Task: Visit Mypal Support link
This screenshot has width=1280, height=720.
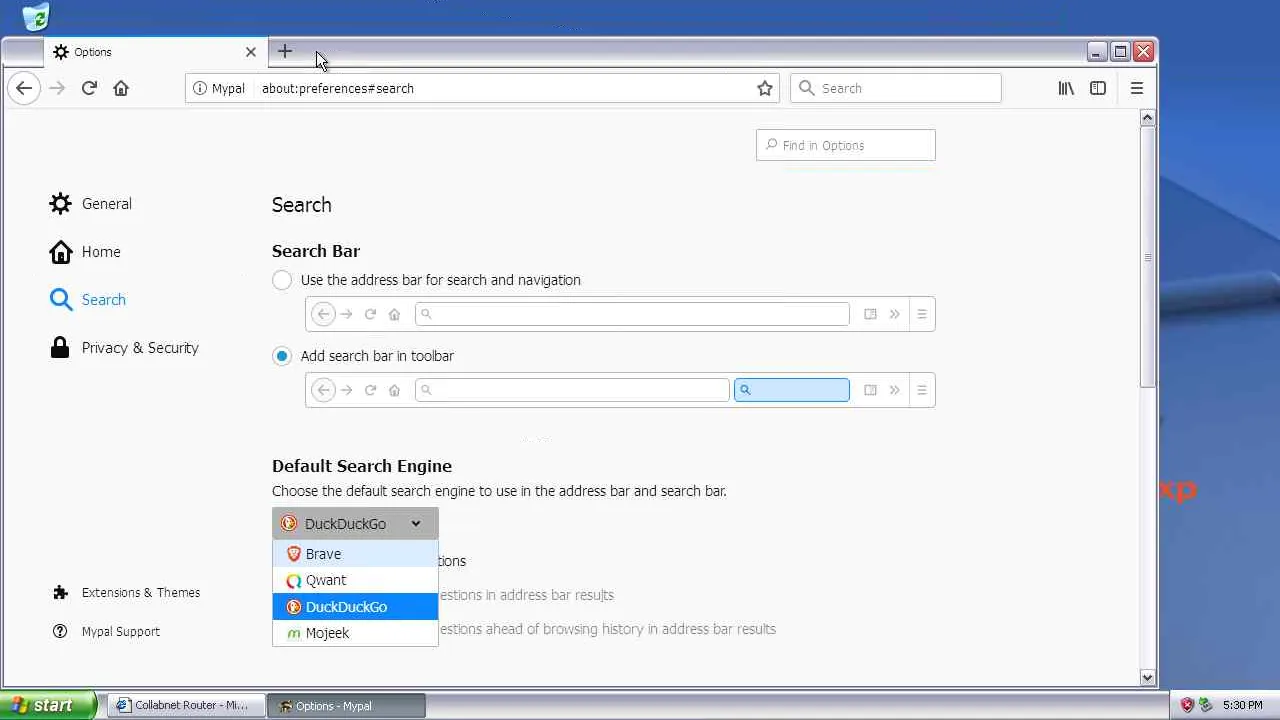Action: coord(107,632)
